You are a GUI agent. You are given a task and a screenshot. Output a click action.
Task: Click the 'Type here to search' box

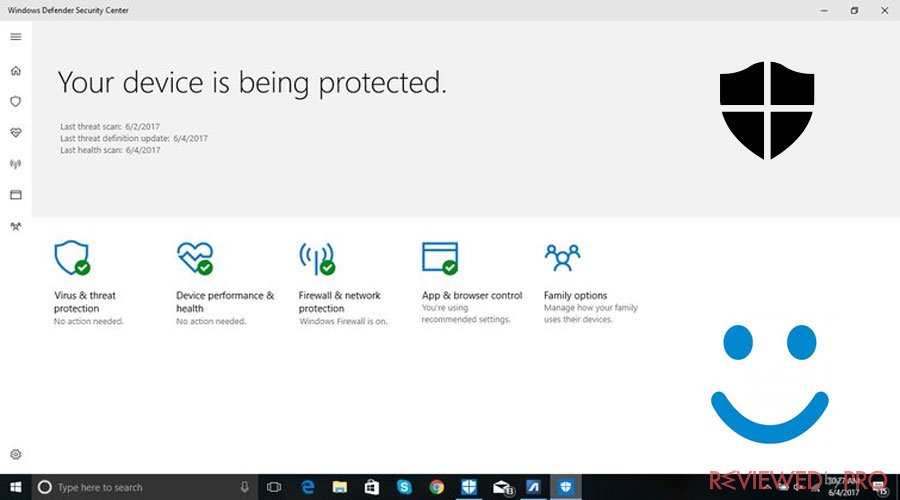(145, 487)
